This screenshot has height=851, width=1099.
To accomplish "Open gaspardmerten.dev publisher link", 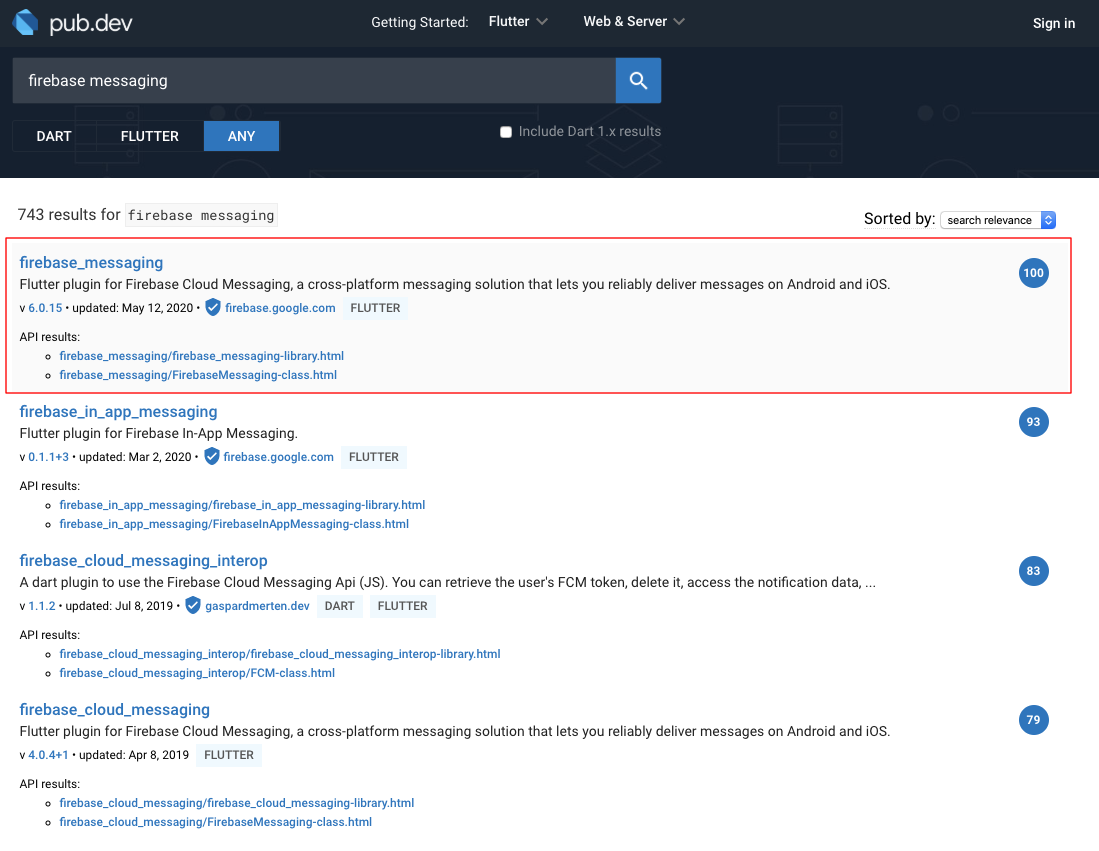I will 257,606.
